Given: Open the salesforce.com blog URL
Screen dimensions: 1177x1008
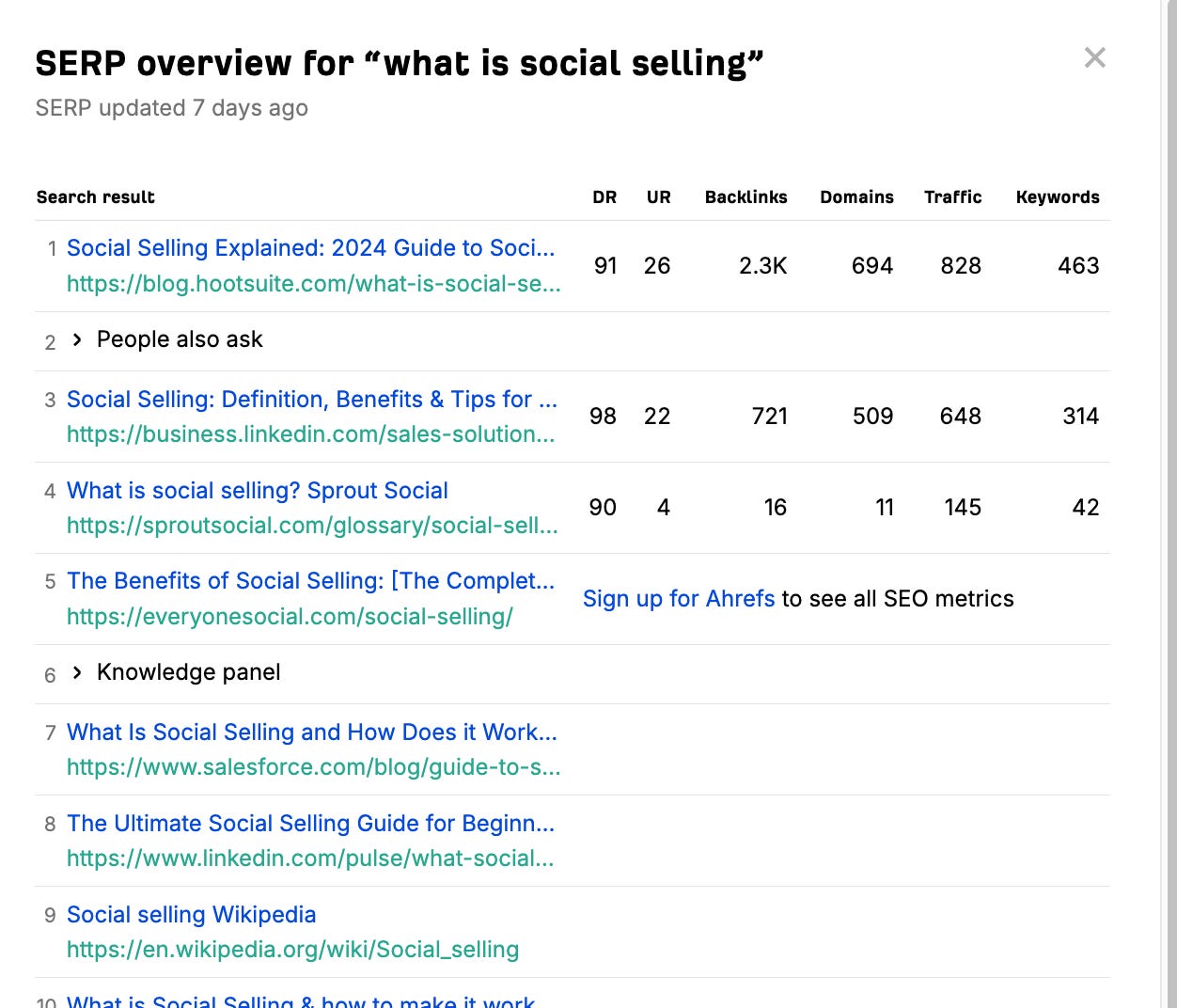Looking at the screenshot, I should click(x=313, y=767).
